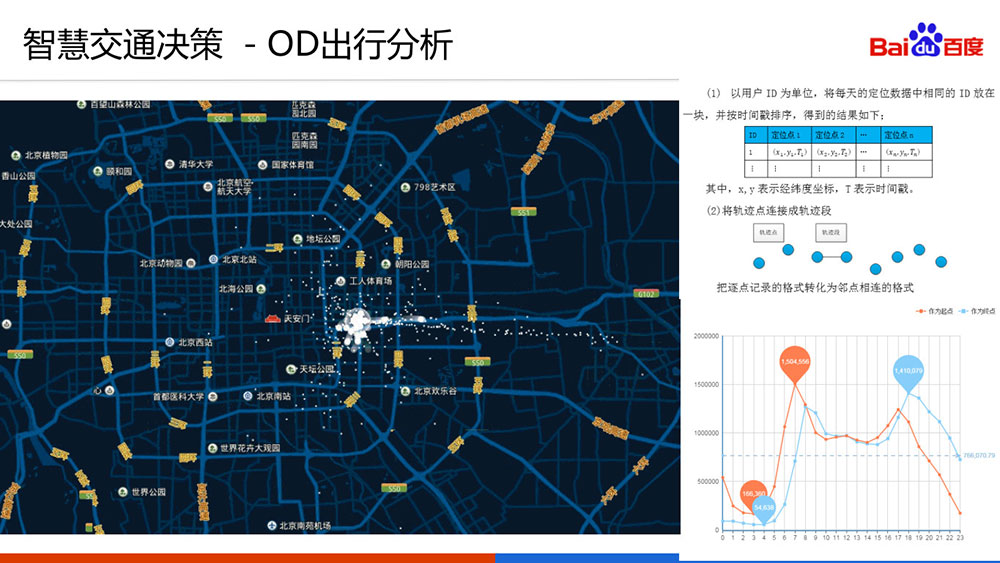Click the 2000000 y-axis label
The image size is (1000, 563).
[706, 336]
